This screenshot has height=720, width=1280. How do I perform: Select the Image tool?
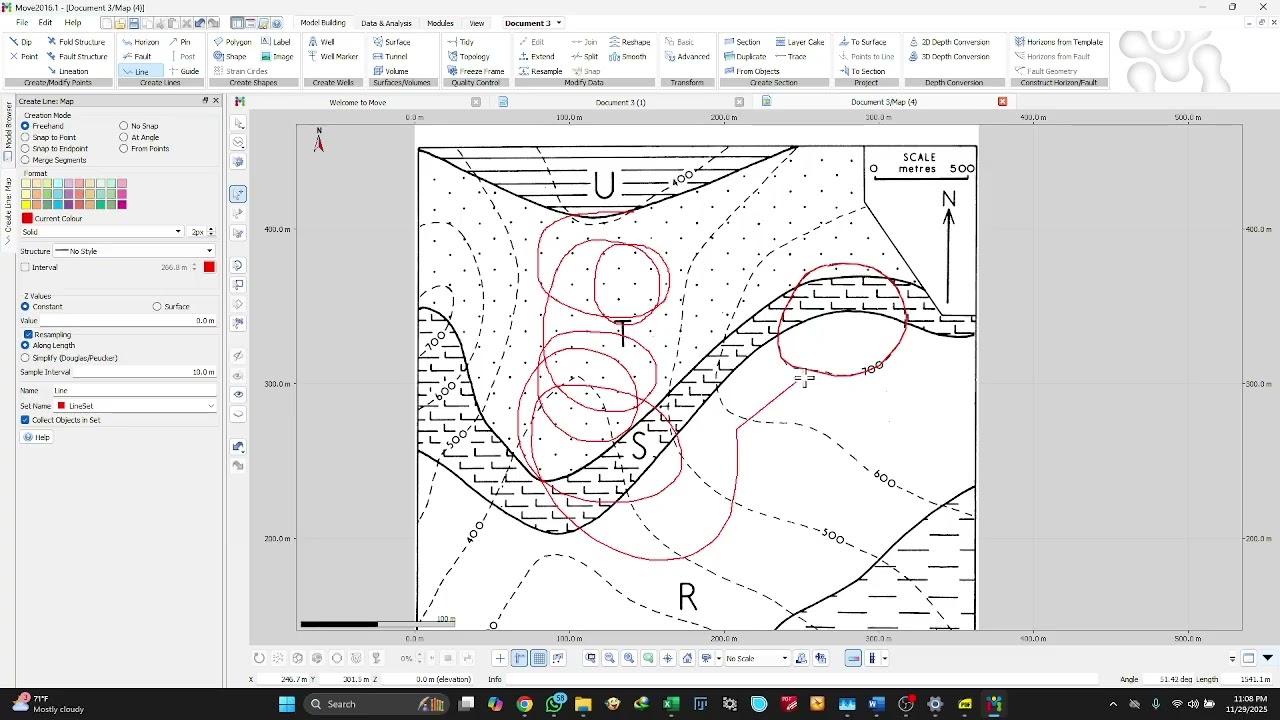pyautogui.click(x=277, y=57)
